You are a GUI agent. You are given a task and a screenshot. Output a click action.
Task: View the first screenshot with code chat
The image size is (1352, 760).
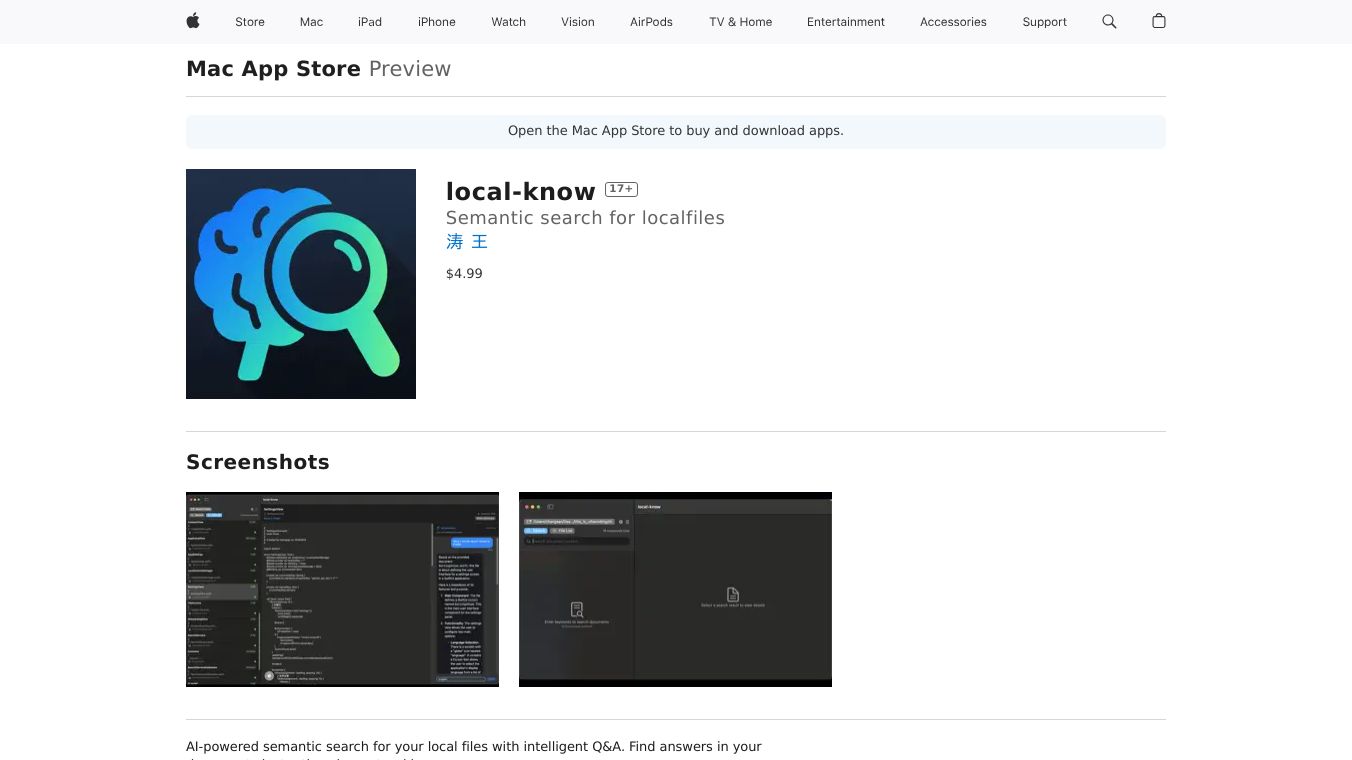tap(342, 589)
